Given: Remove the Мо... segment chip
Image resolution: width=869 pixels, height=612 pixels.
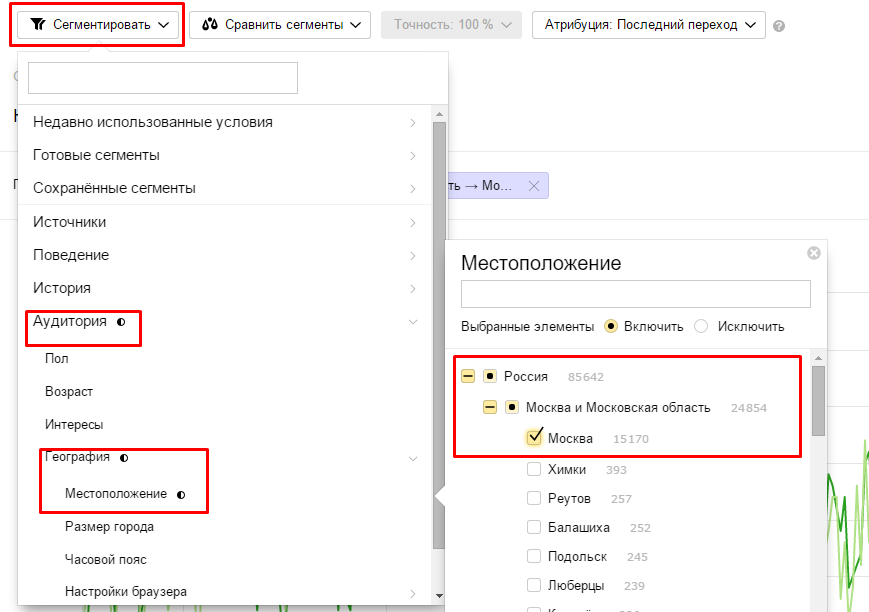Looking at the screenshot, I should point(534,186).
